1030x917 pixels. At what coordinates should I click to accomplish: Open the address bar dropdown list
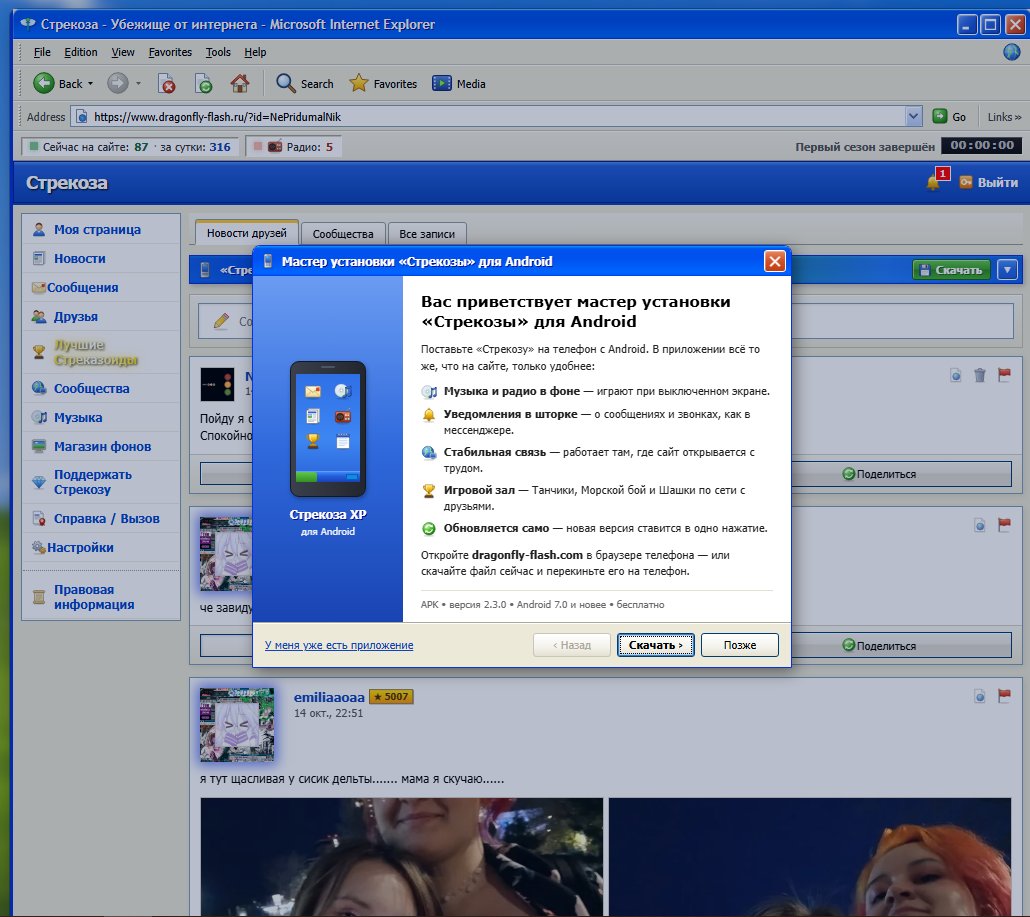click(913, 117)
